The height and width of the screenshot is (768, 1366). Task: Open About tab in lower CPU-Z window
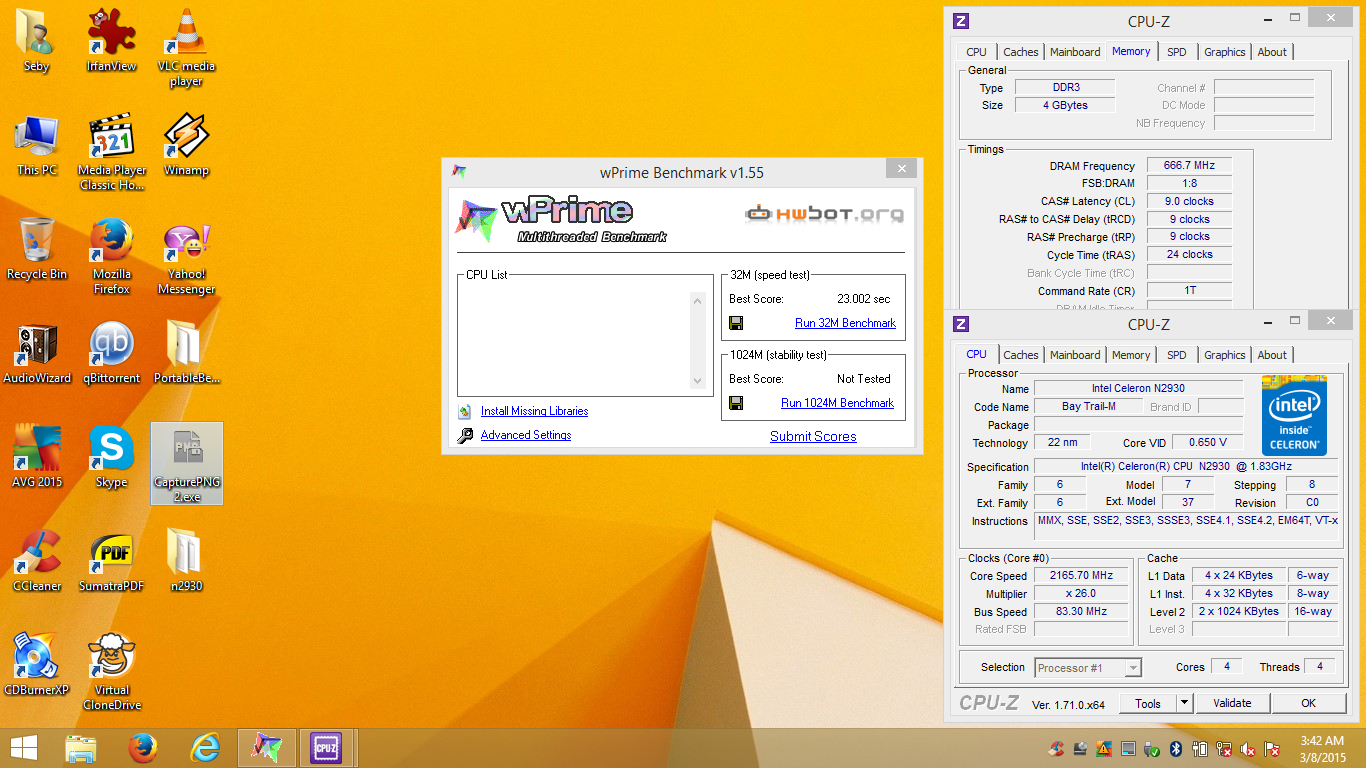[1272, 355]
